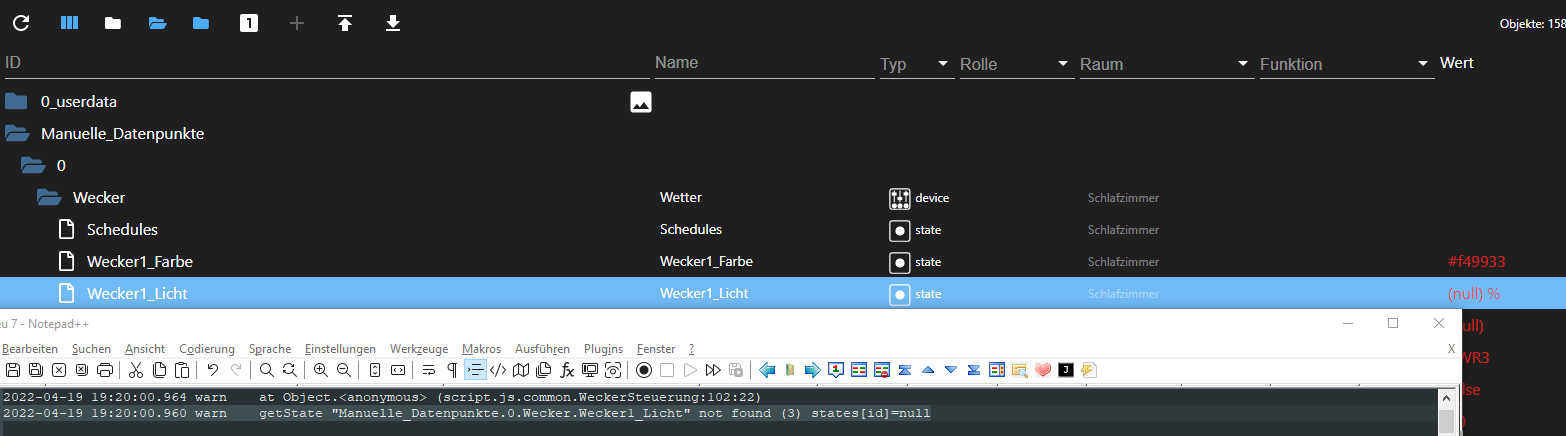Click the show-all-characters pilcrow icon
This screenshot has height=436, width=1566.
pyautogui.click(x=451, y=370)
